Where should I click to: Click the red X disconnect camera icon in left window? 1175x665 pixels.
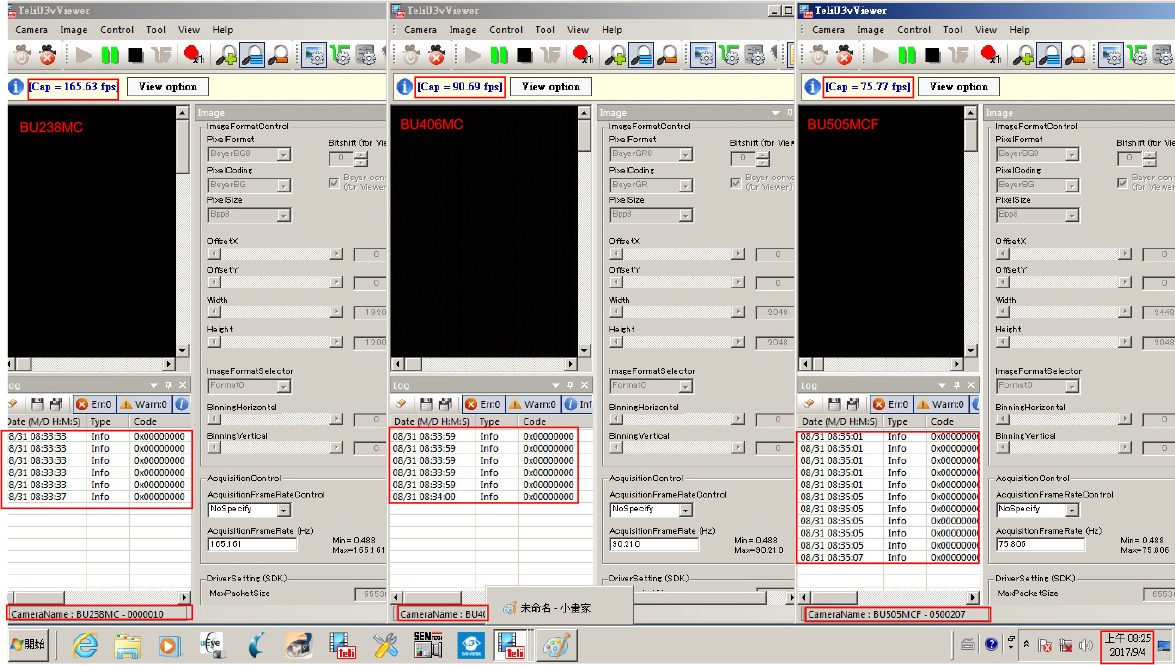coord(47,55)
